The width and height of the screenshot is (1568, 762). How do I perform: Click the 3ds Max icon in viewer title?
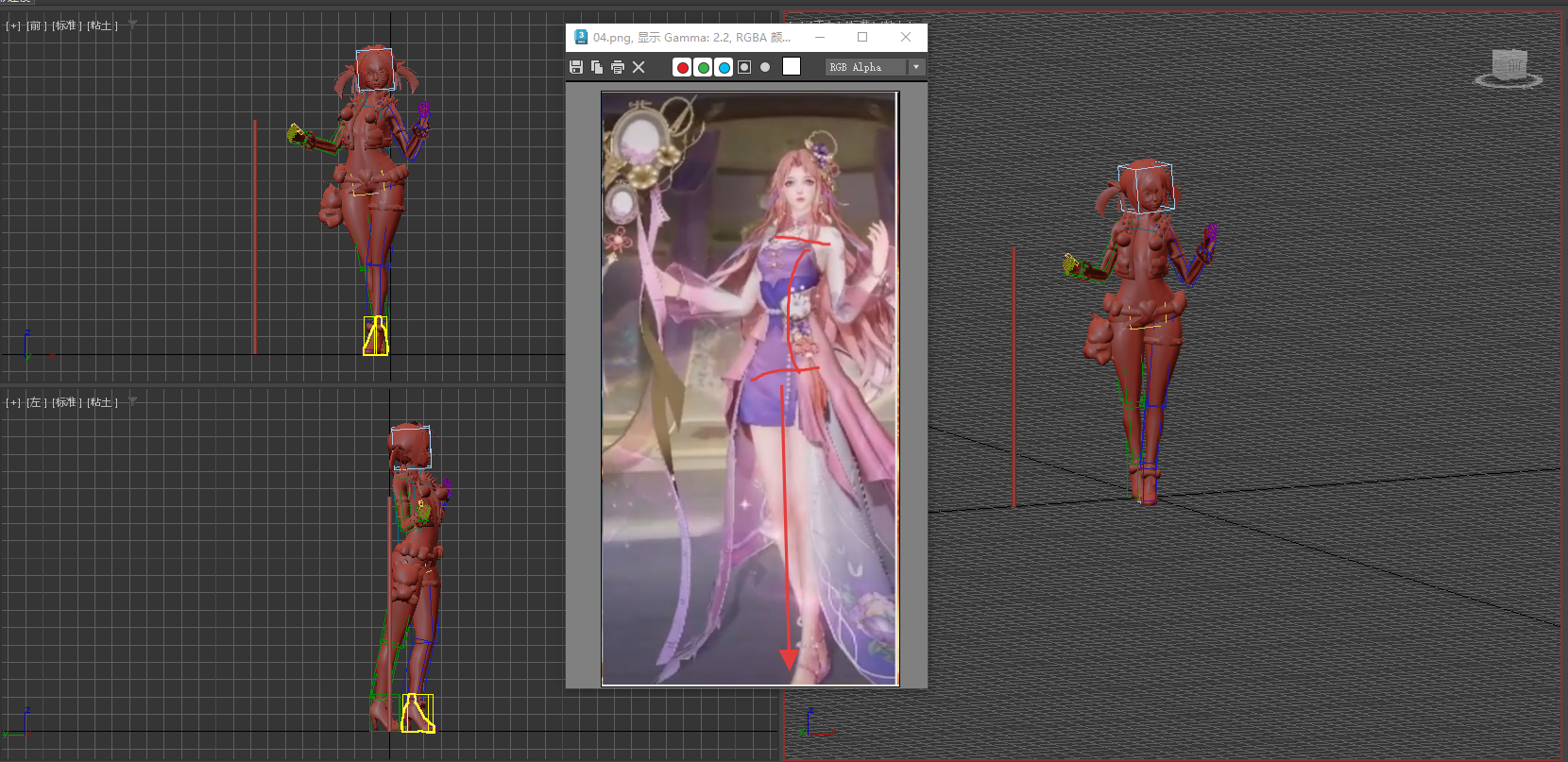tap(581, 37)
